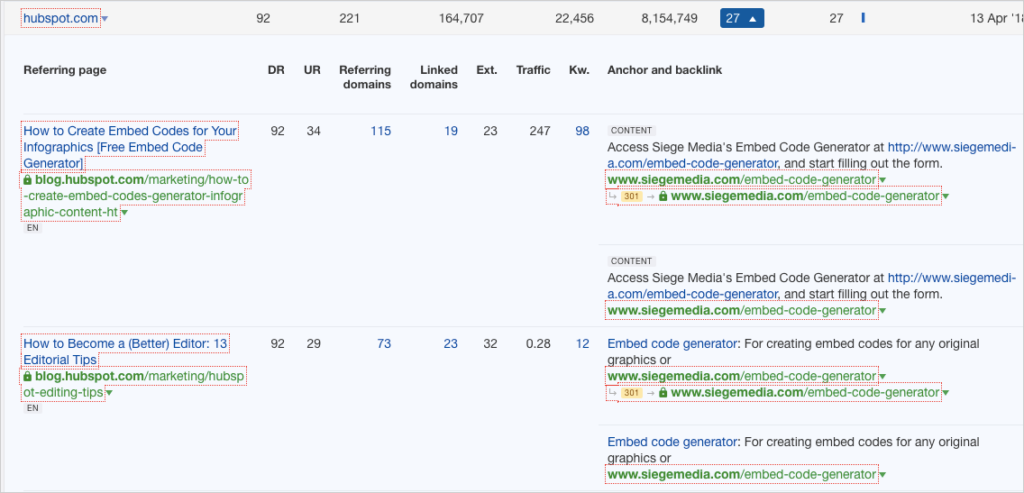This screenshot has height=493, width=1024.
Task: Click the 301 badge in the Editor Tips row
Action: point(632,393)
